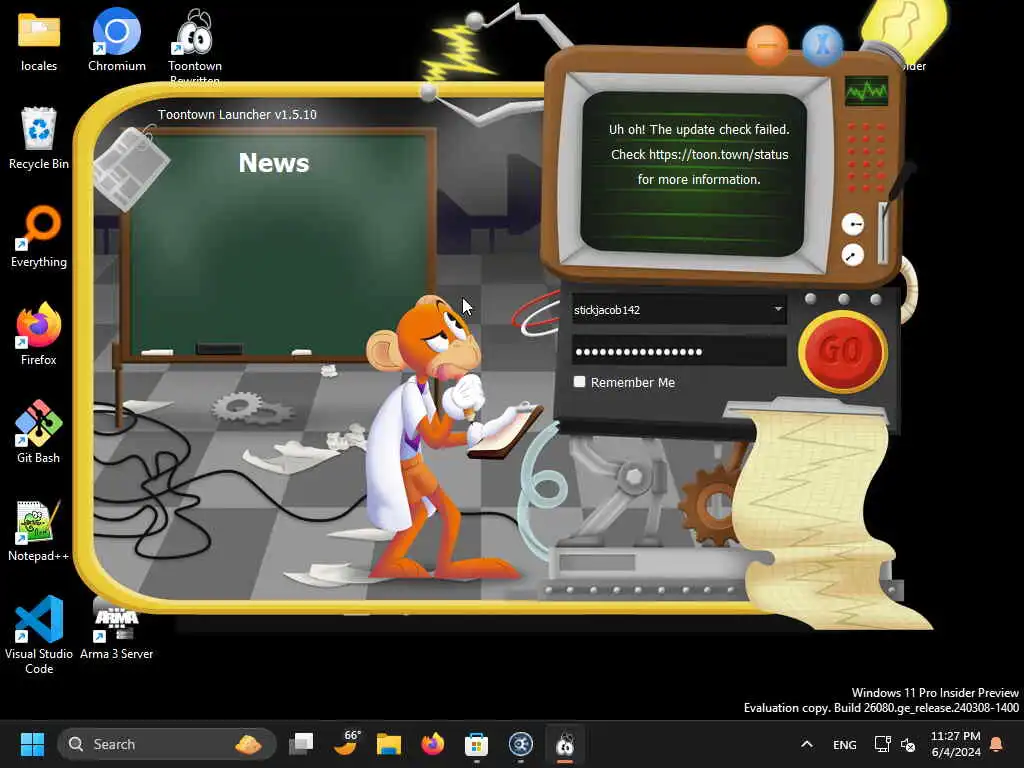Close launcher with blue X button
1024x768 pixels.
[822, 45]
